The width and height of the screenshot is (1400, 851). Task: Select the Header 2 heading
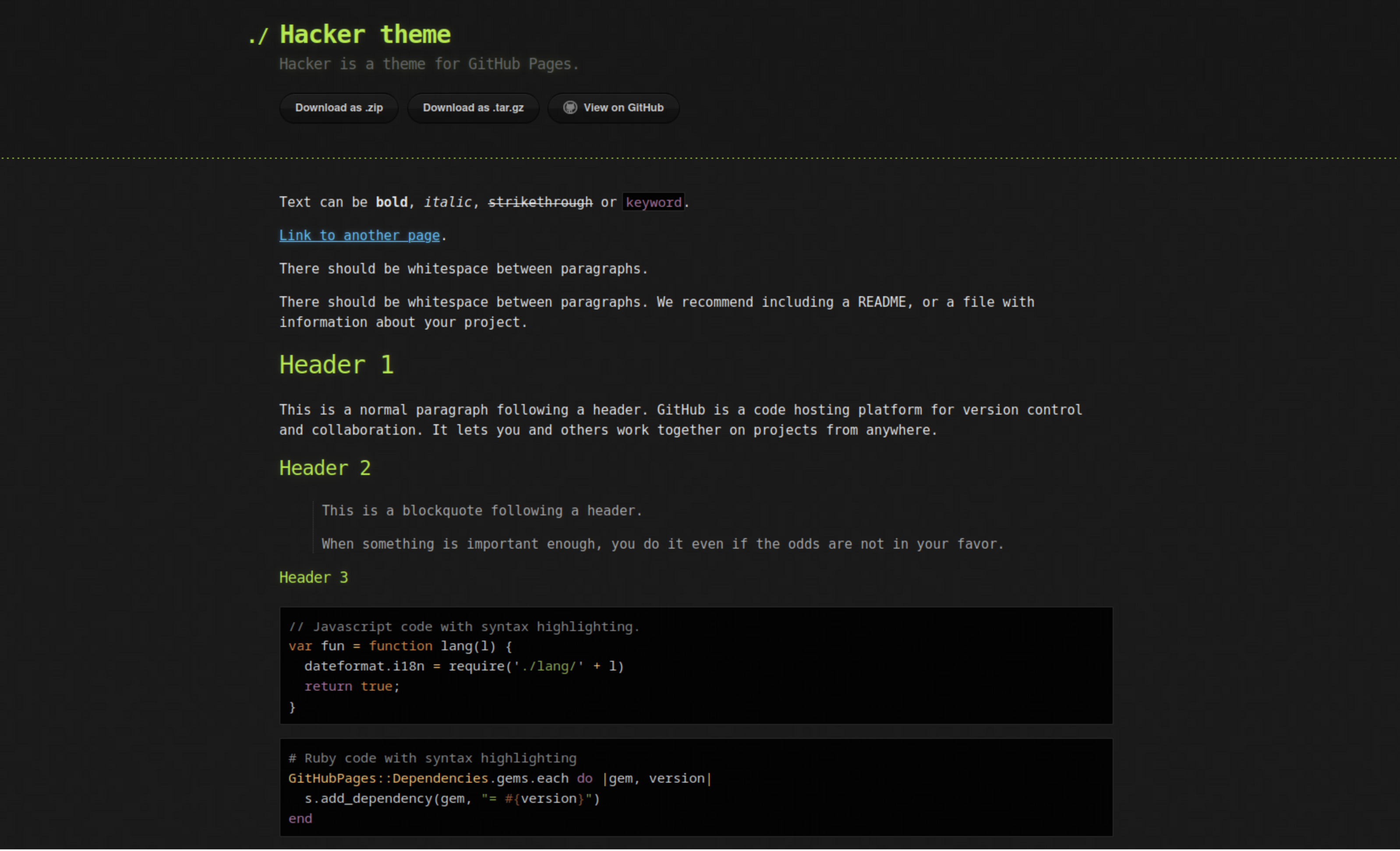click(x=325, y=467)
